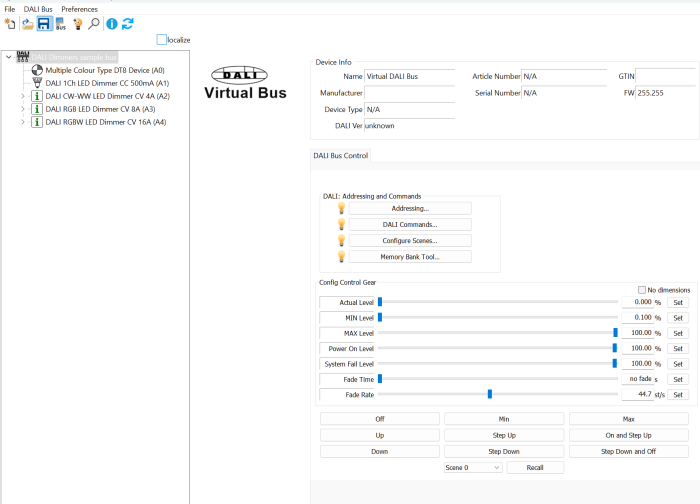
Task: Click Set for Actual Level
Action: [678, 302]
